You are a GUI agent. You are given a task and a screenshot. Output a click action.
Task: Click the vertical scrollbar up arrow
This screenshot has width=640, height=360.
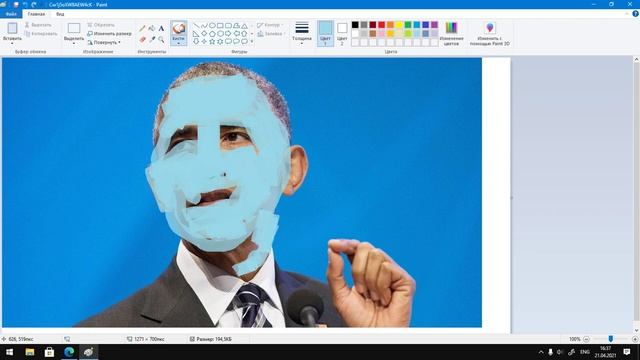point(636,60)
